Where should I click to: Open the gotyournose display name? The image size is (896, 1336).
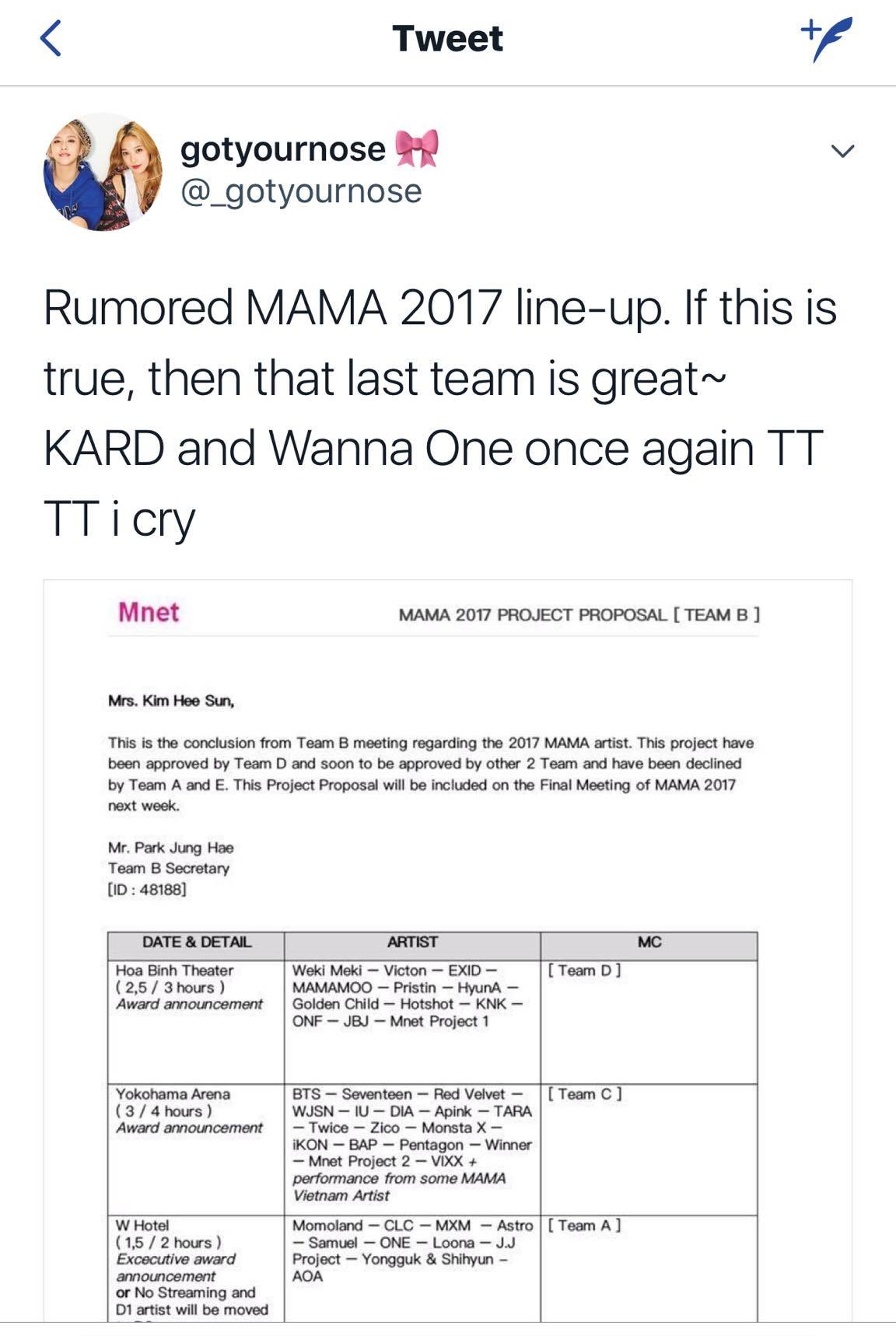coord(282,149)
